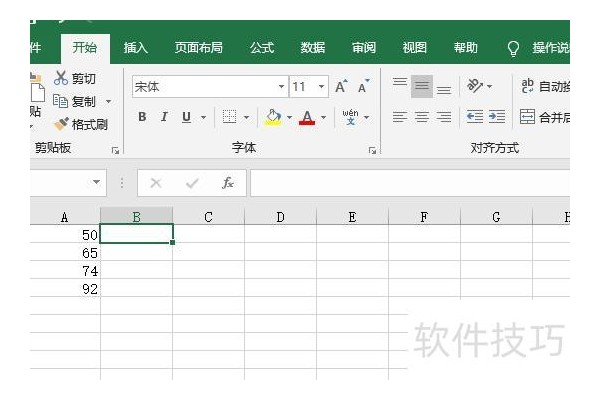
Task: Decrease indent icon
Action: click(475, 116)
